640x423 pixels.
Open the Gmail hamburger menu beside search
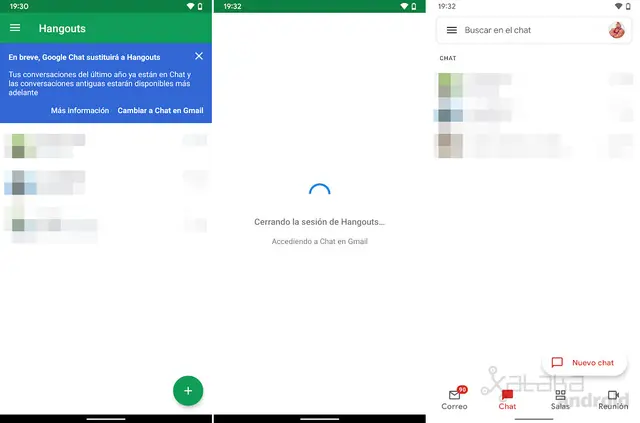tap(452, 30)
